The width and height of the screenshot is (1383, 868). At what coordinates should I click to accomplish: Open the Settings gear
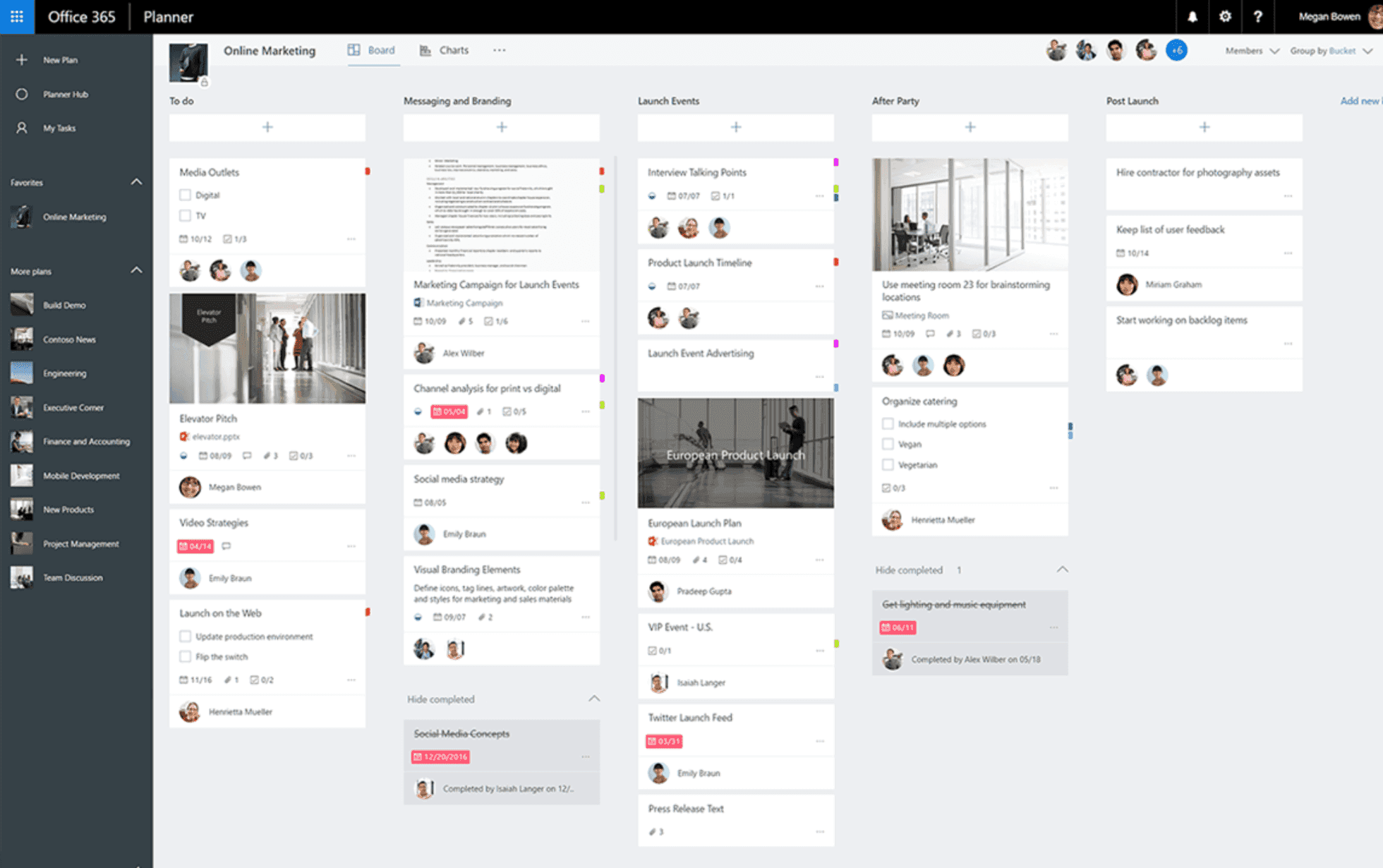1225,16
